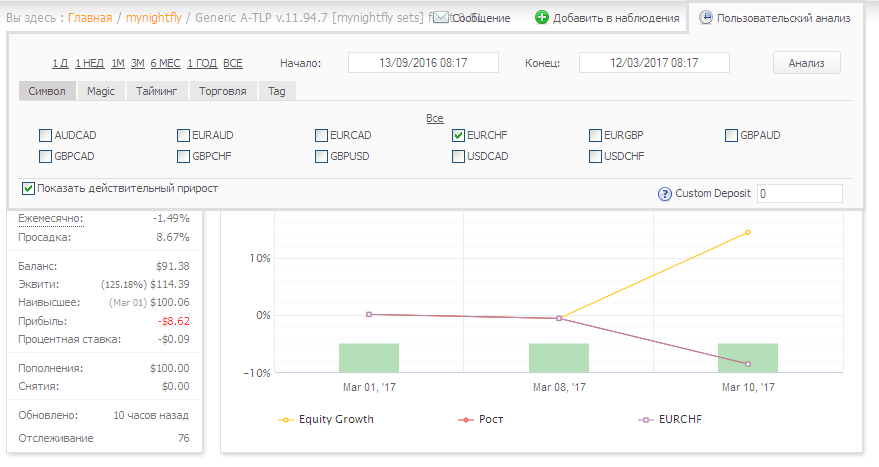Check the EURAUD checkbox
879x467 pixels.
point(183,135)
